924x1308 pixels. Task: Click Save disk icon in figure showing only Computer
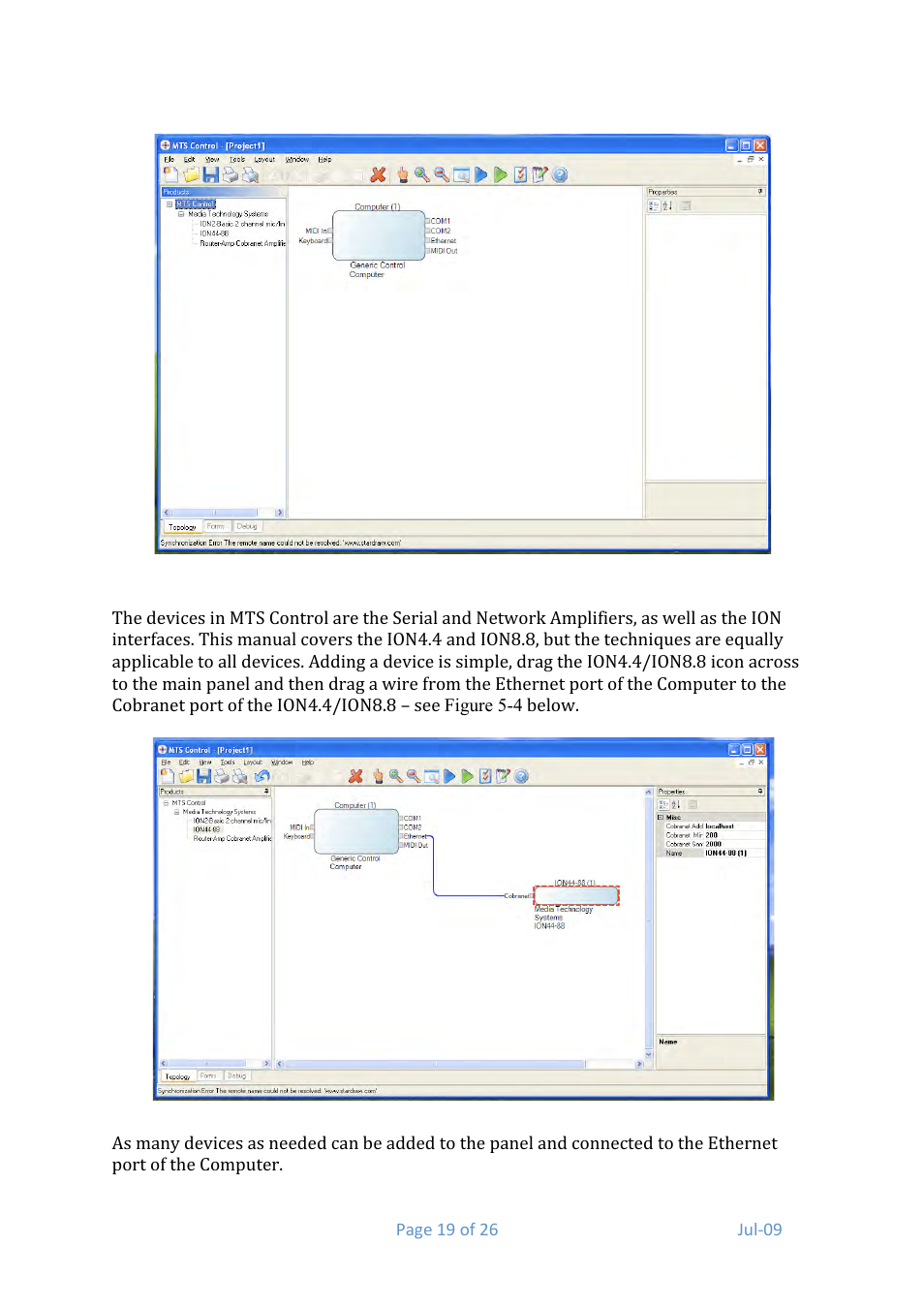click(x=210, y=174)
